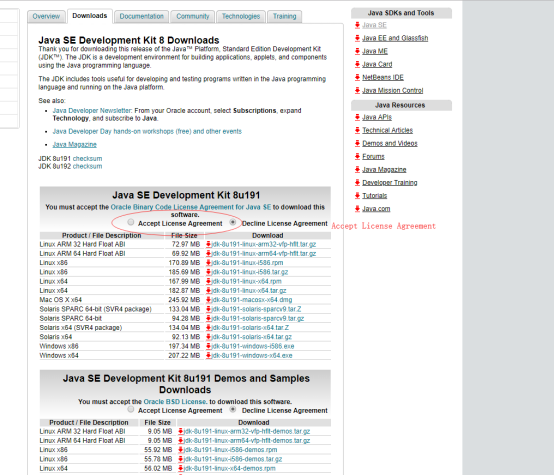The height and width of the screenshot is (475, 554).
Task: Click download icon for windows-i586.exe
Action: tap(208, 346)
